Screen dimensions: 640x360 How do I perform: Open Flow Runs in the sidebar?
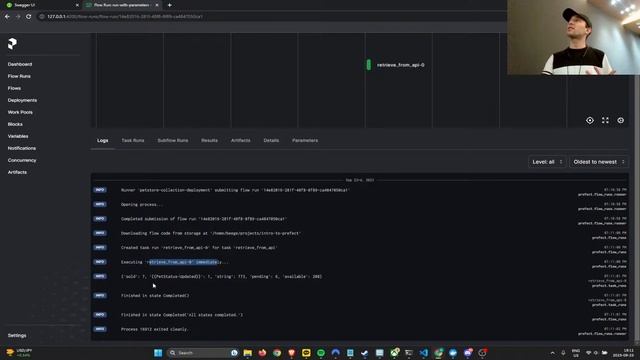(x=19, y=76)
